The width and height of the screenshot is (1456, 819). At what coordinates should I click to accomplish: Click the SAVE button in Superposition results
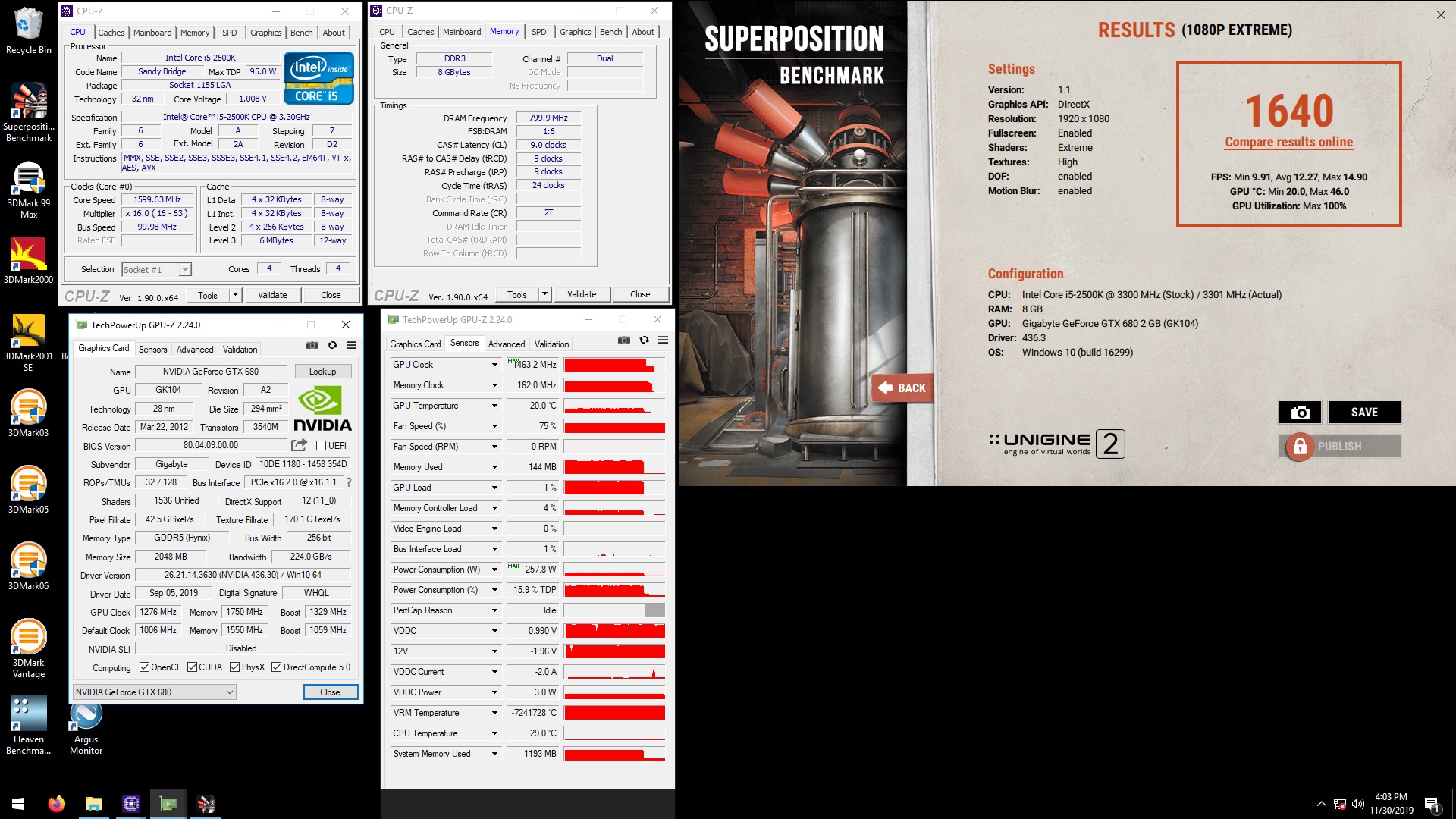(x=1363, y=412)
